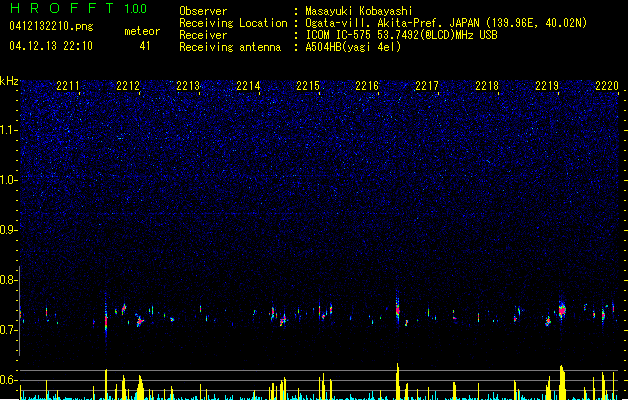
Task: Click the Receiving Location label
Action: (x=233, y=23)
